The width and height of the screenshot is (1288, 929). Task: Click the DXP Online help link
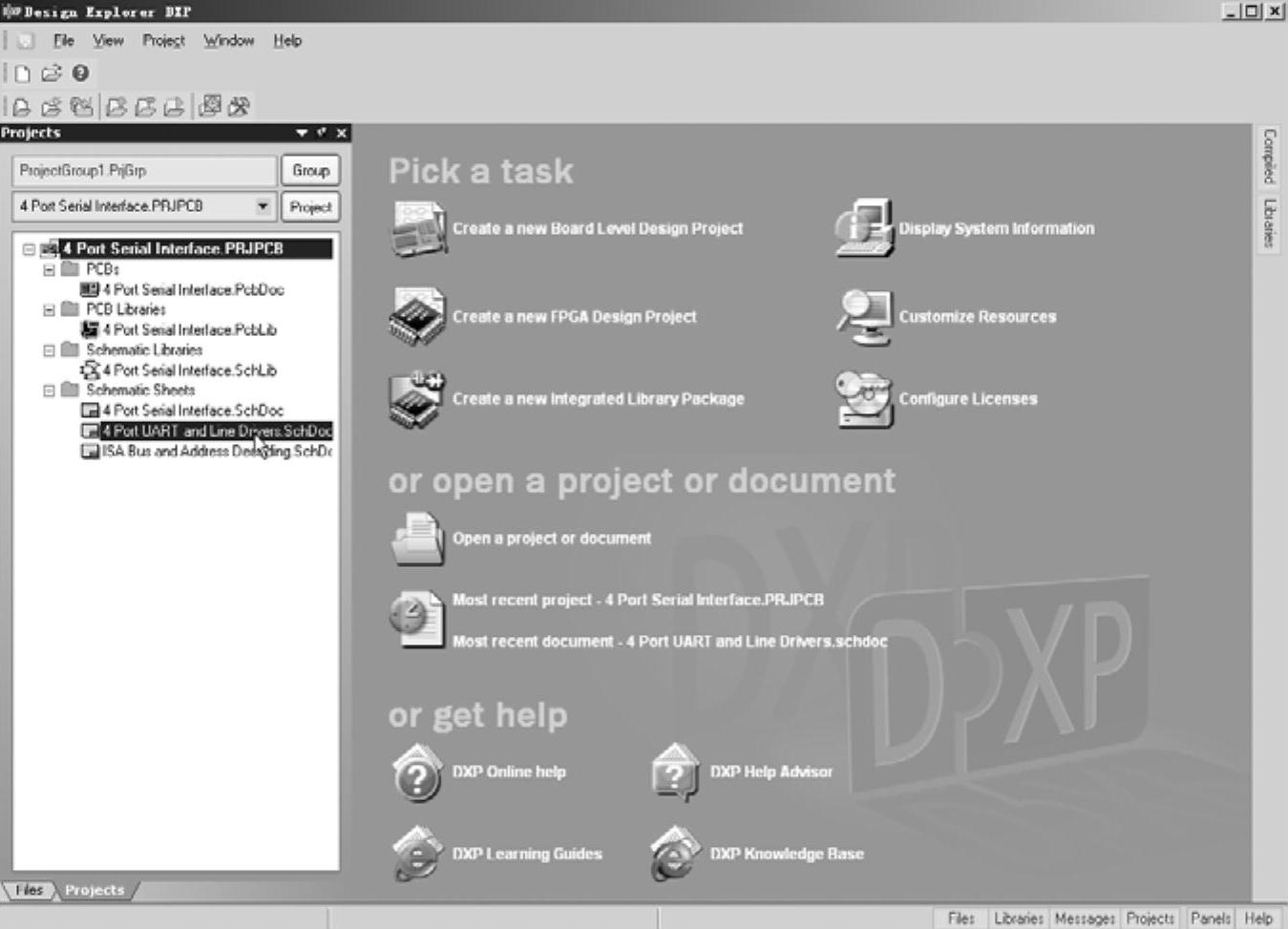pyautogui.click(x=509, y=771)
